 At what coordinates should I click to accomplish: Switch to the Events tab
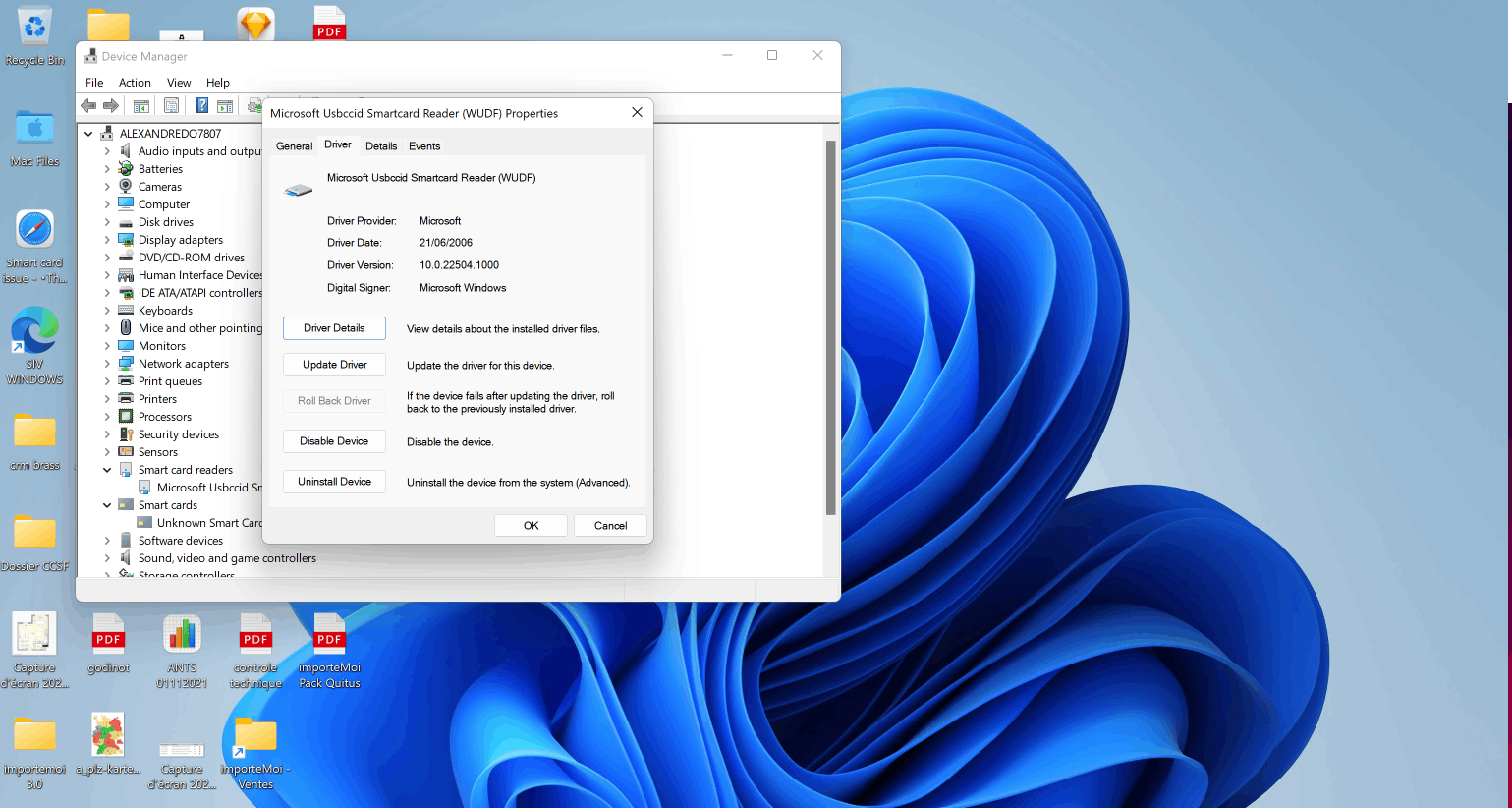[x=424, y=145]
